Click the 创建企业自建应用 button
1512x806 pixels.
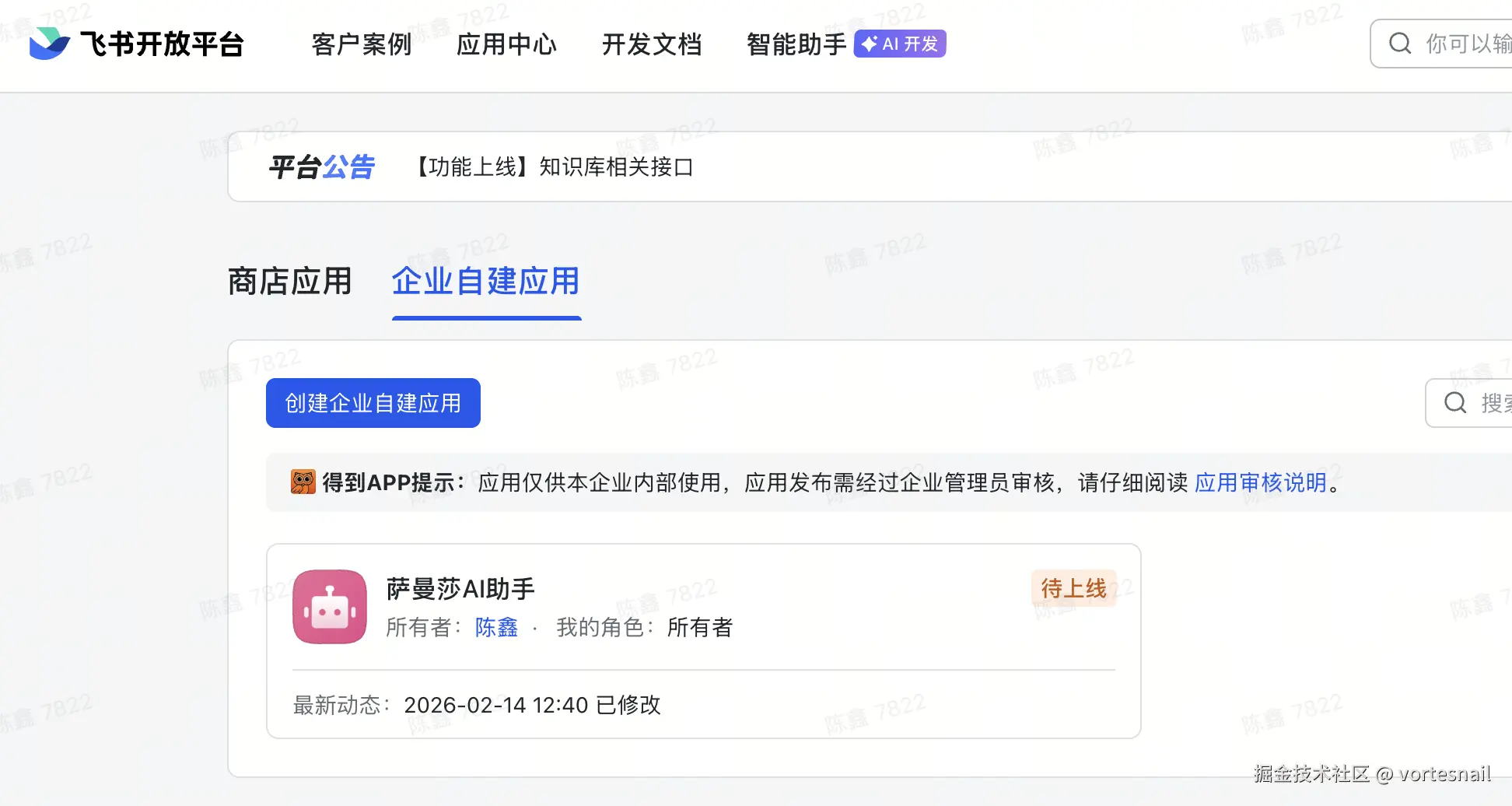point(373,403)
